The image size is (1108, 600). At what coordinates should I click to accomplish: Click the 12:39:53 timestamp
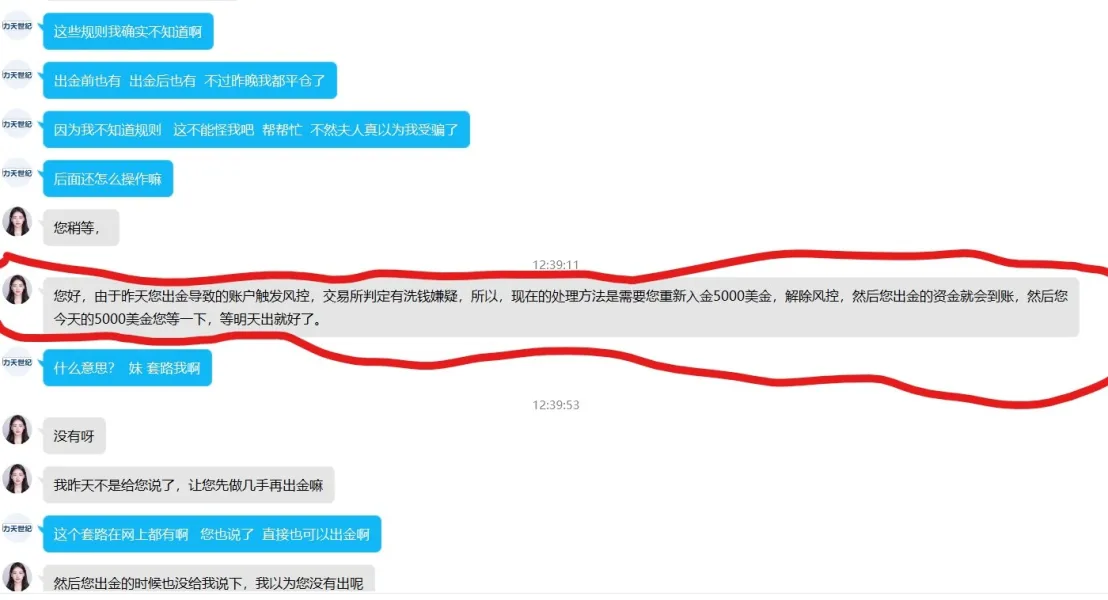(x=555, y=405)
